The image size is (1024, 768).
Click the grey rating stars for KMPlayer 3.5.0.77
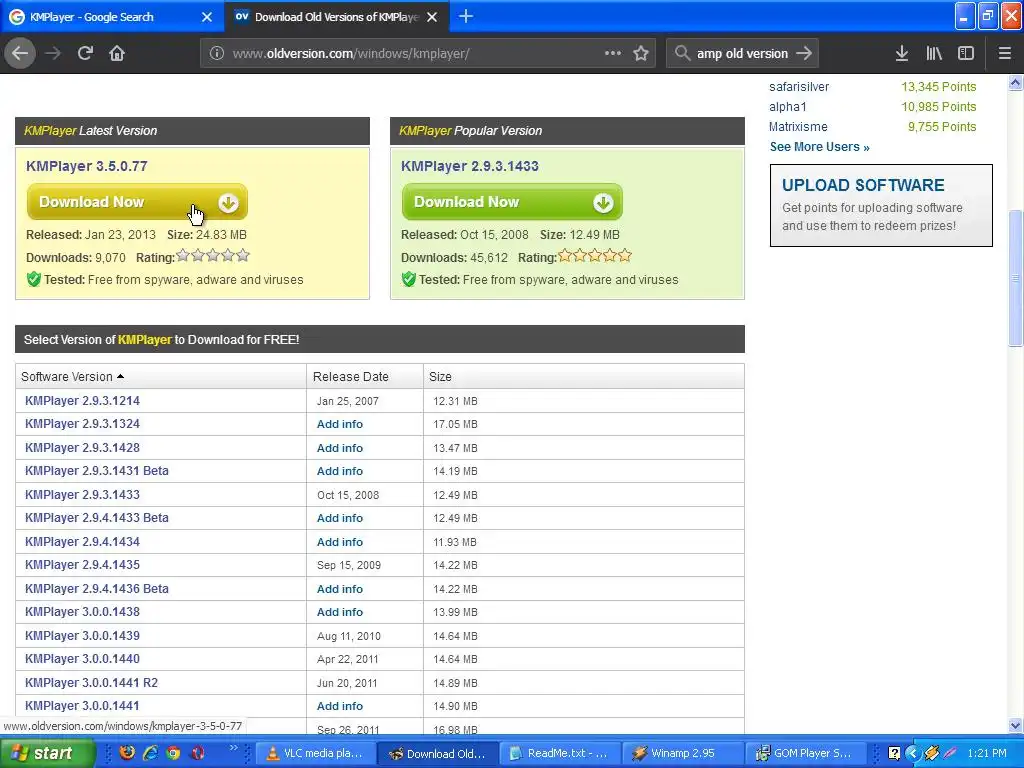point(213,256)
